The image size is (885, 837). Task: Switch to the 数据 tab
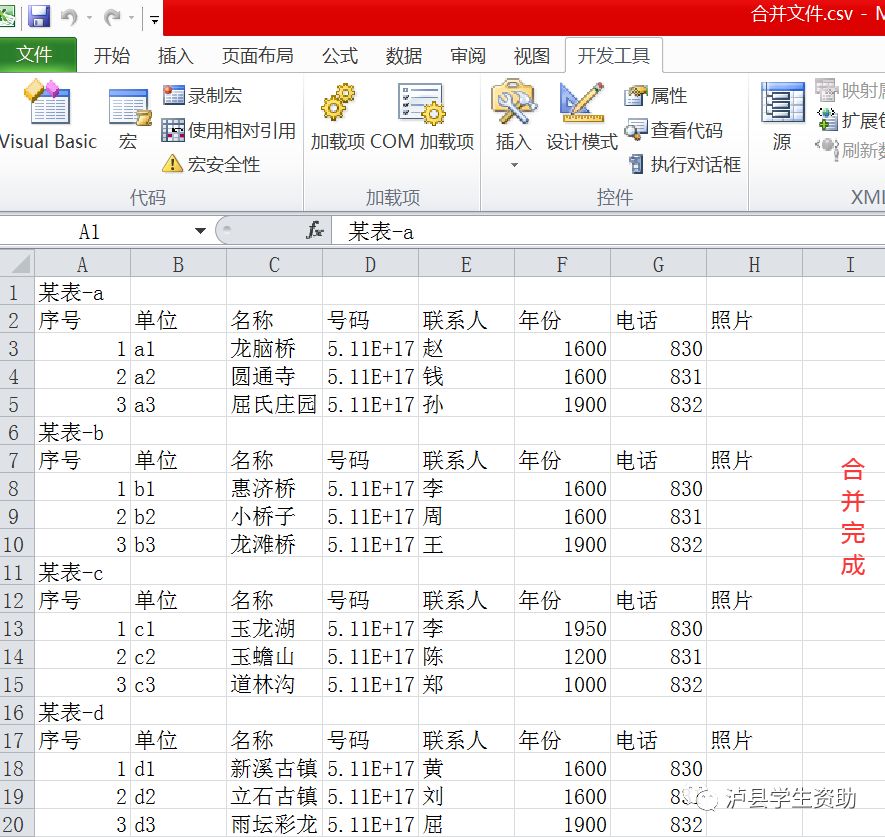click(404, 55)
